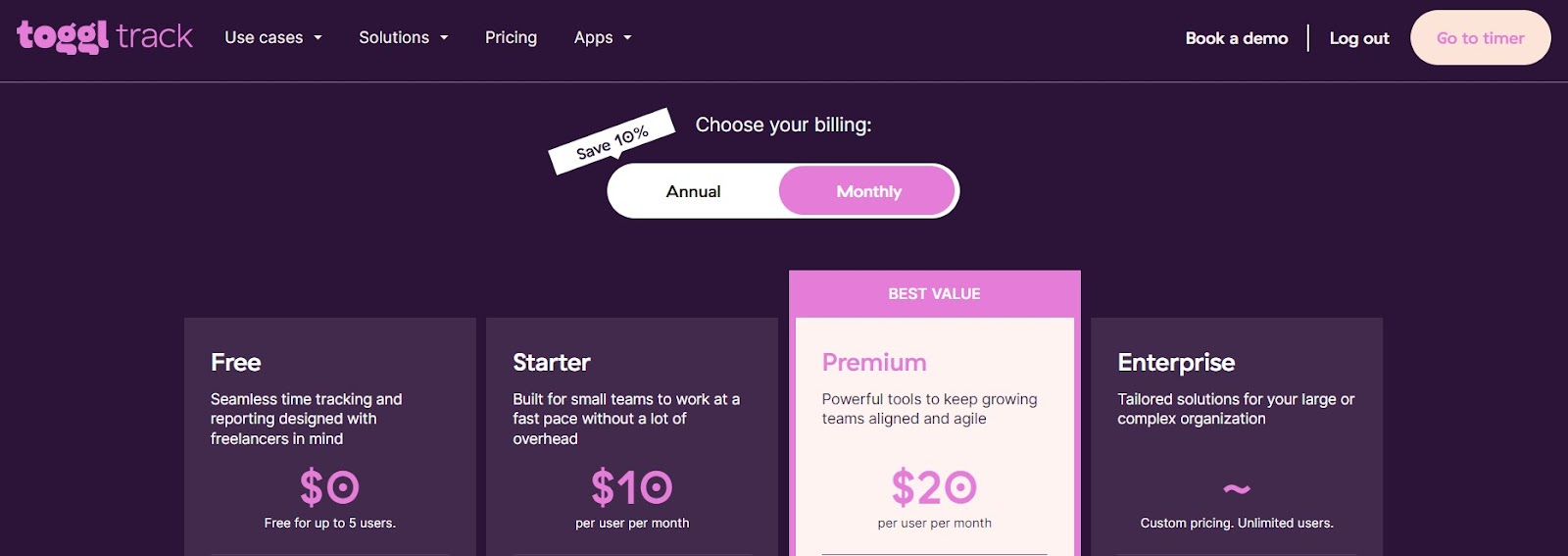
Task: Expand the Apps dropdown arrow
Action: pyautogui.click(x=627, y=38)
